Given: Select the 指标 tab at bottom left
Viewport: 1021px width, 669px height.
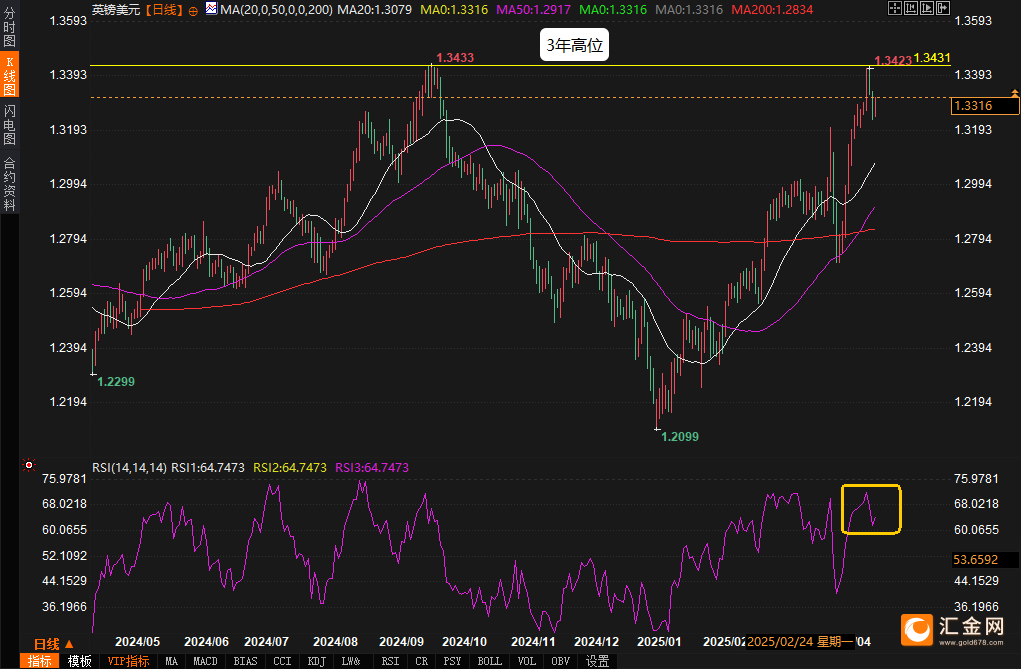Looking at the screenshot, I should [40, 661].
